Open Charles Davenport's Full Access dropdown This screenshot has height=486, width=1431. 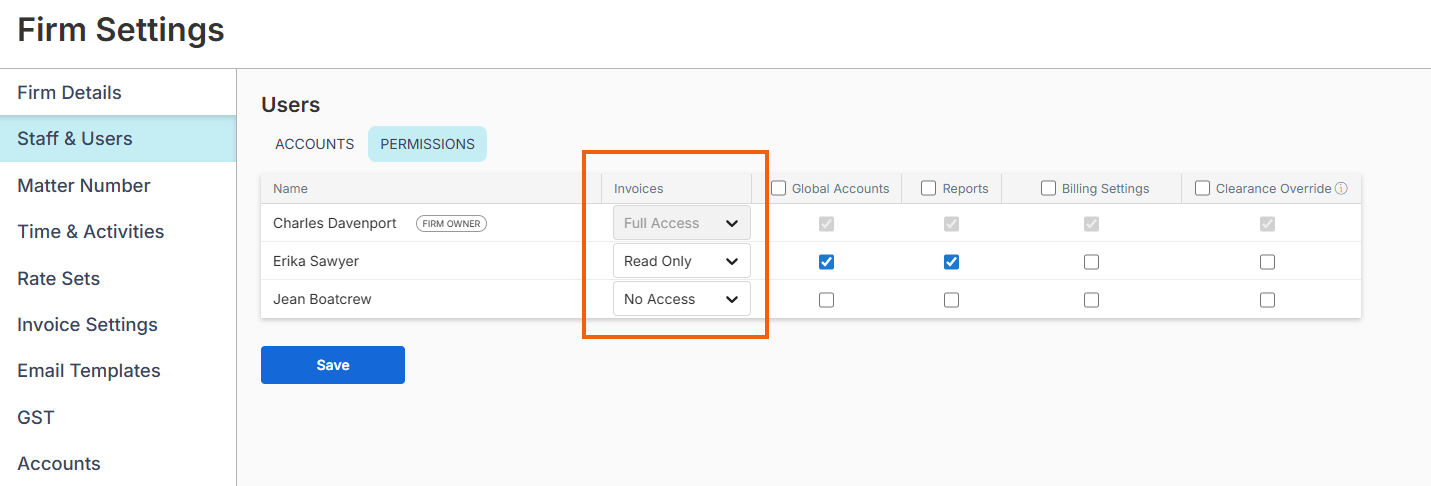(x=681, y=224)
